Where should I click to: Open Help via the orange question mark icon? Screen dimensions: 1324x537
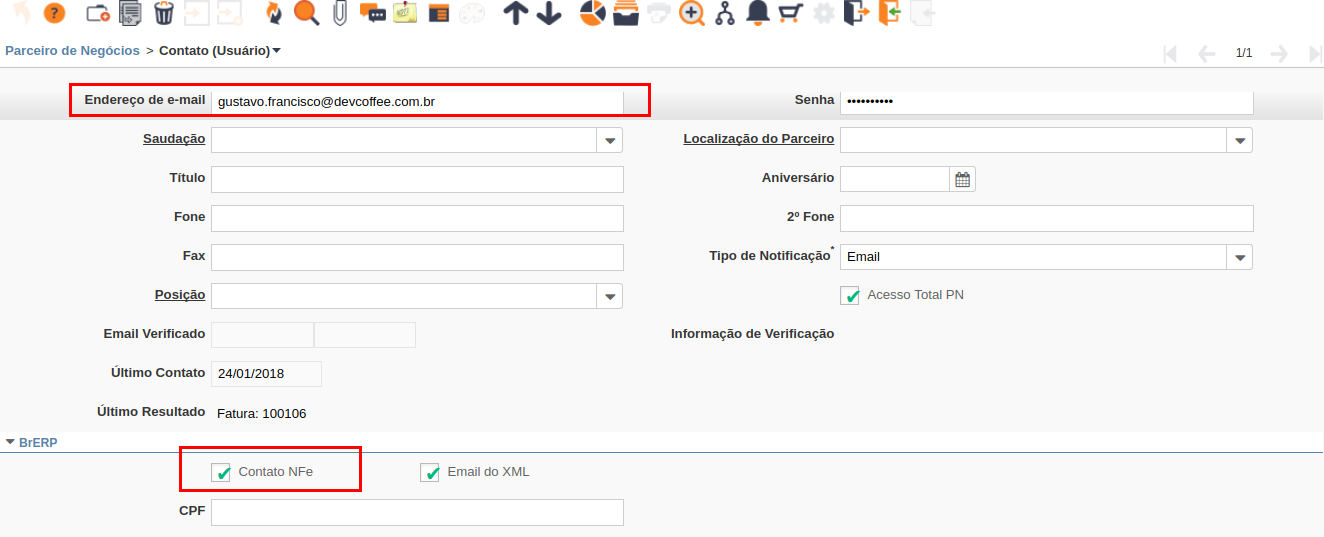pyautogui.click(x=54, y=13)
